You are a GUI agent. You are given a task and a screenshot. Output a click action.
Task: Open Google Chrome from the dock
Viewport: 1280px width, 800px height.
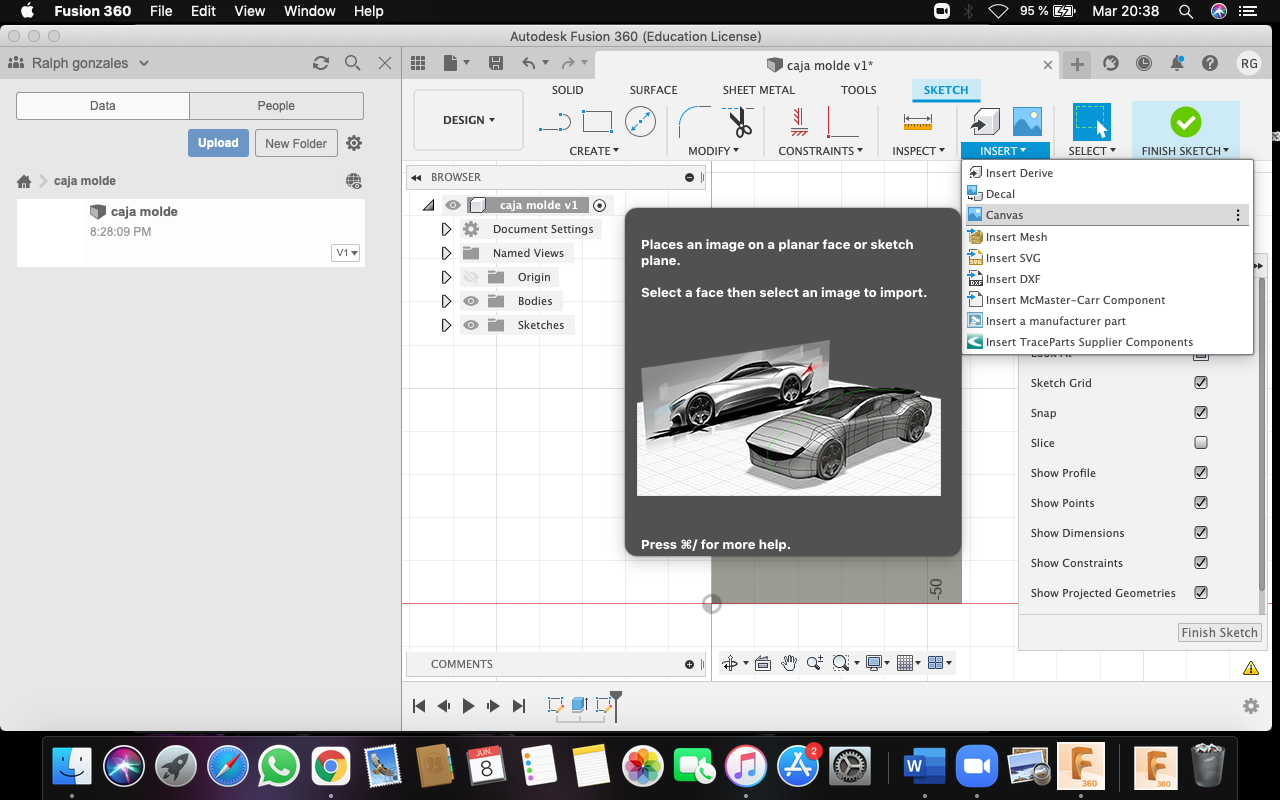pyautogui.click(x=330, y=767)
